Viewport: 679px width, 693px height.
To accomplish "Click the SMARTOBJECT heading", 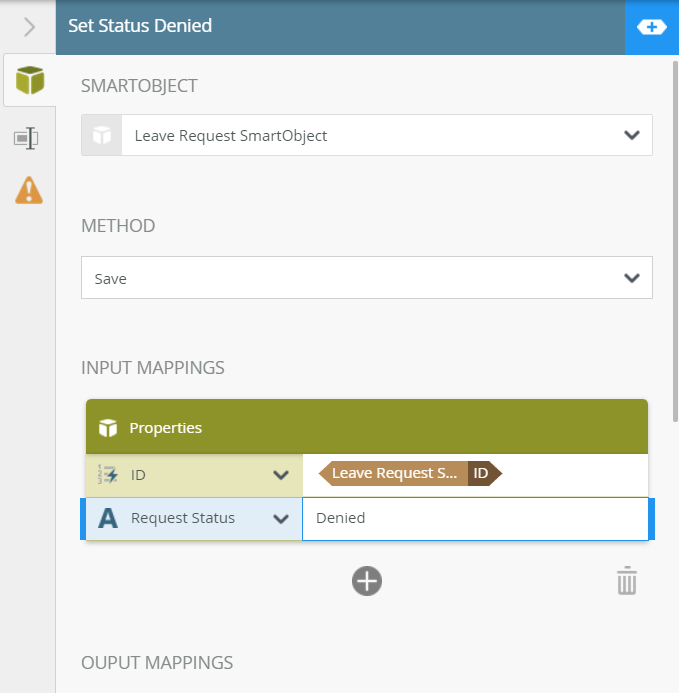I will pos(139,86).
